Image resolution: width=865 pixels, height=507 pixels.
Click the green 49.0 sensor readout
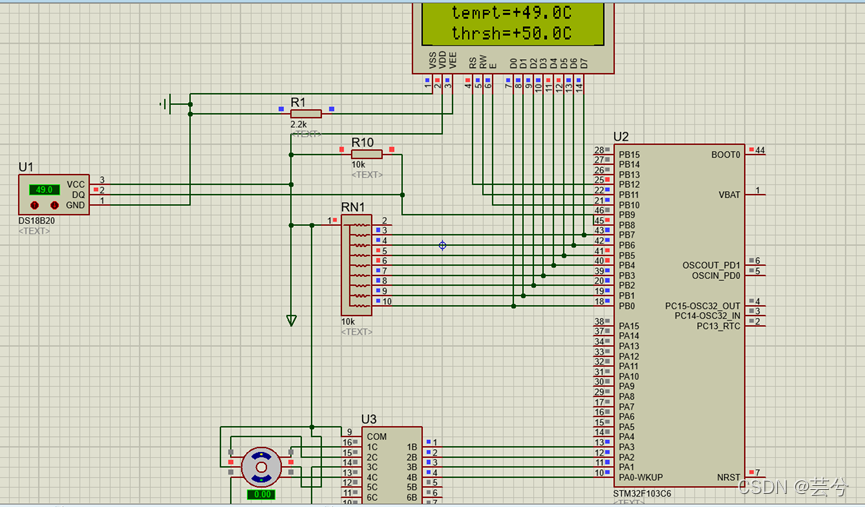click(x=44, y=190)
